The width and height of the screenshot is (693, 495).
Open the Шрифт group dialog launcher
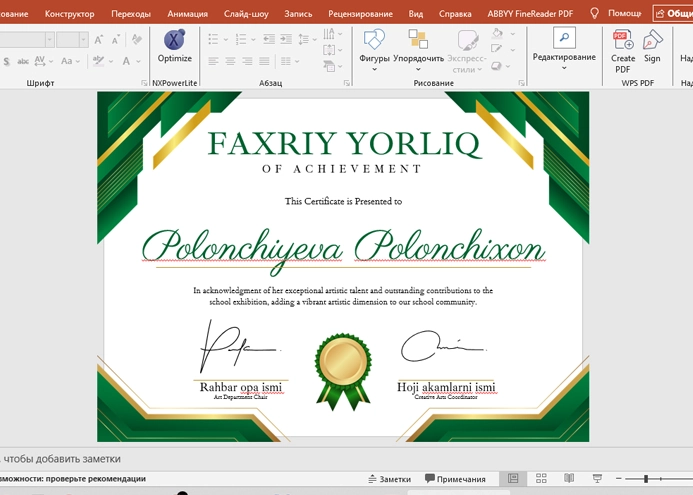pos(144,83)
